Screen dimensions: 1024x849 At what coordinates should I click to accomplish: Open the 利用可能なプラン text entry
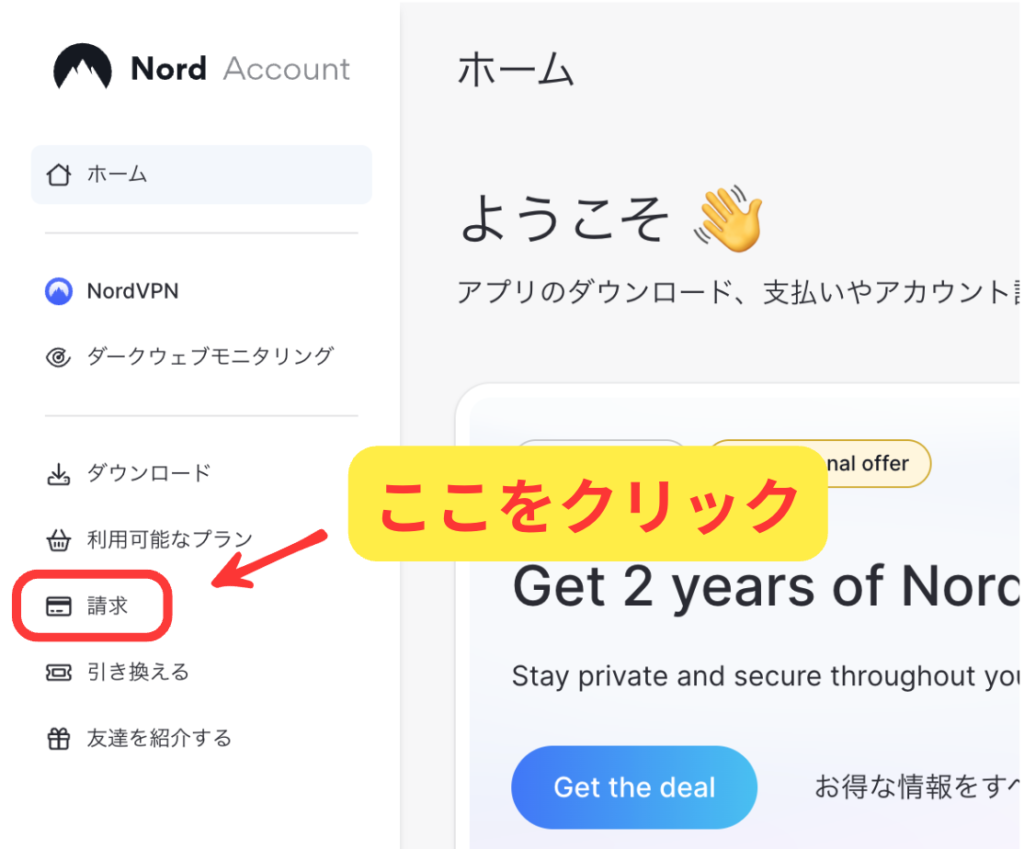(170, 541)
